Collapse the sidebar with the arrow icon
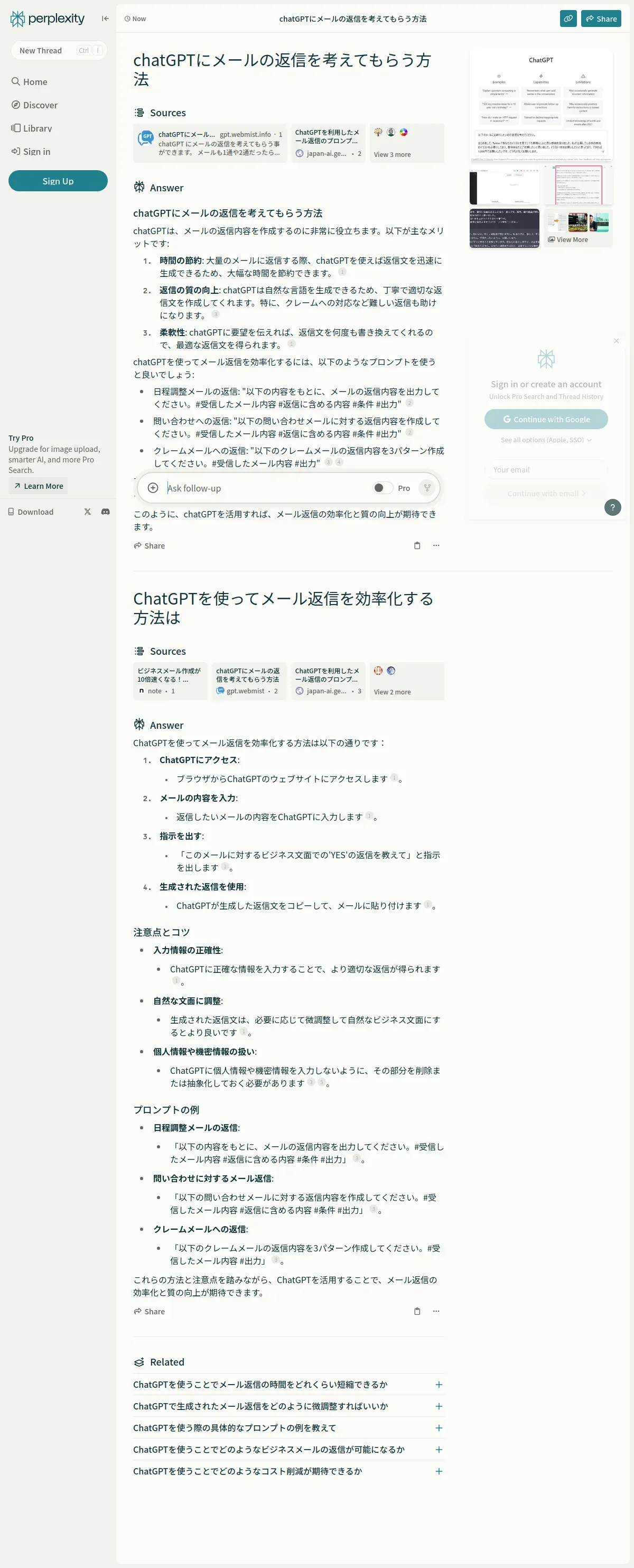The width and height of the screenshot is (634, 1568). point(105,19)
